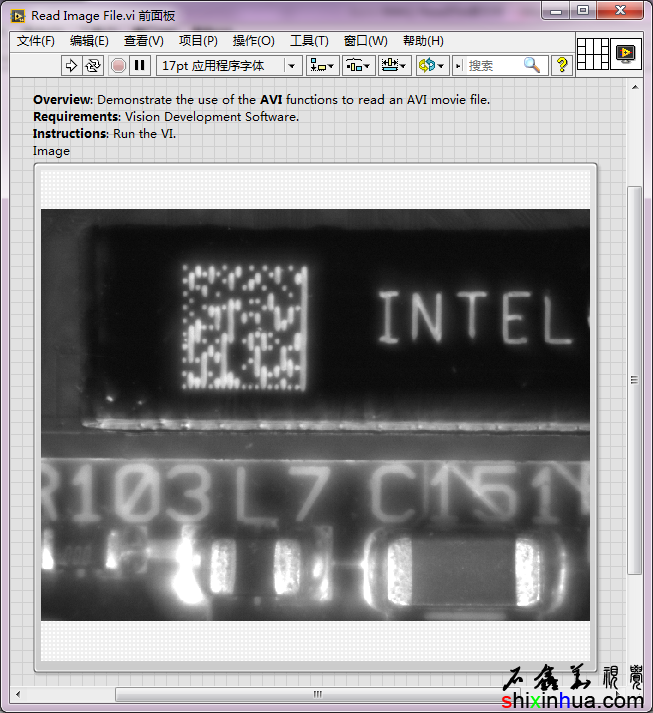Open the font dropdown showing 17pt application font
This screenshot has width=653, height=713.
(x=229, y=65)
